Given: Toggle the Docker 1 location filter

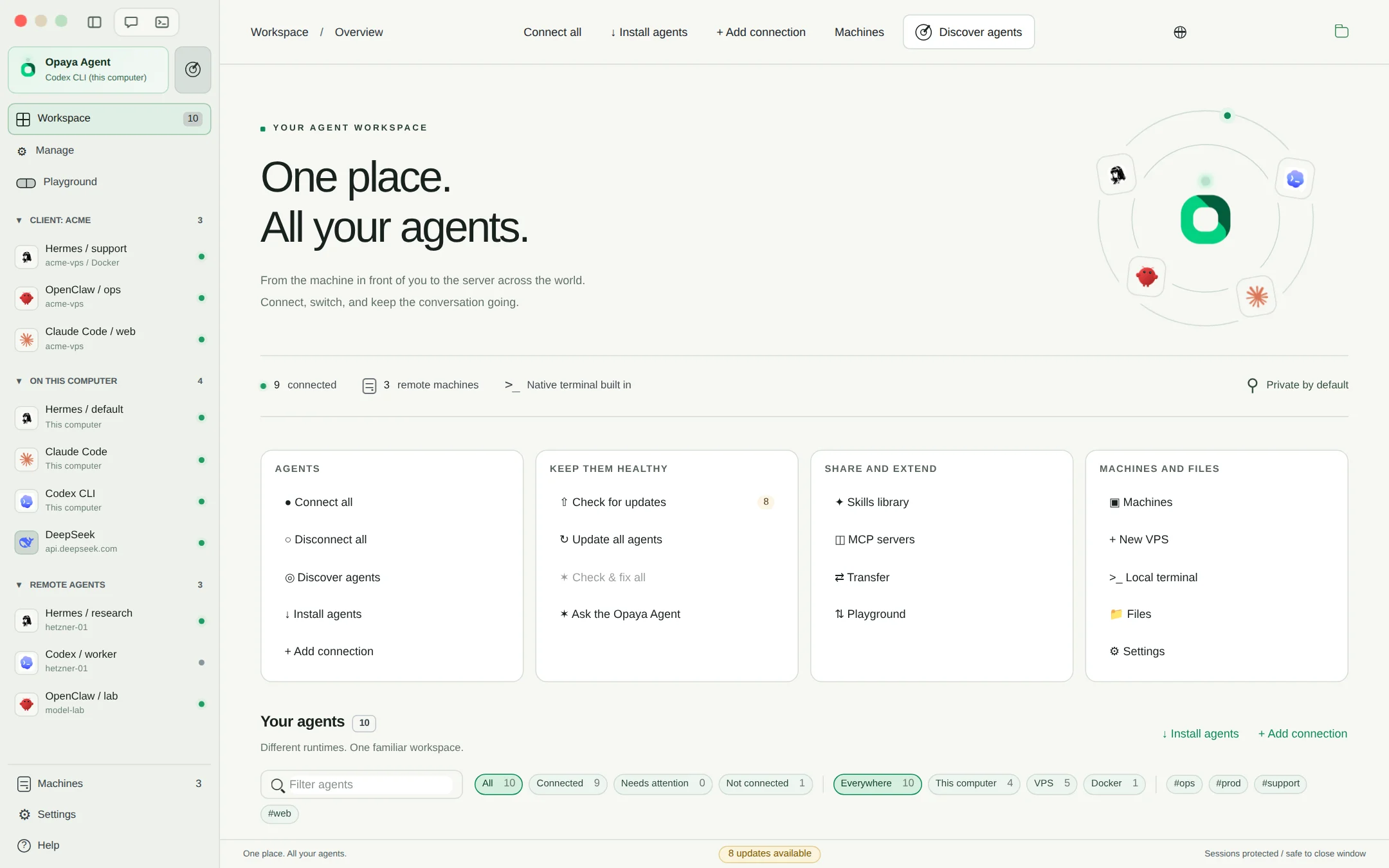Looking at the screenshot, I should [1114, 784].
